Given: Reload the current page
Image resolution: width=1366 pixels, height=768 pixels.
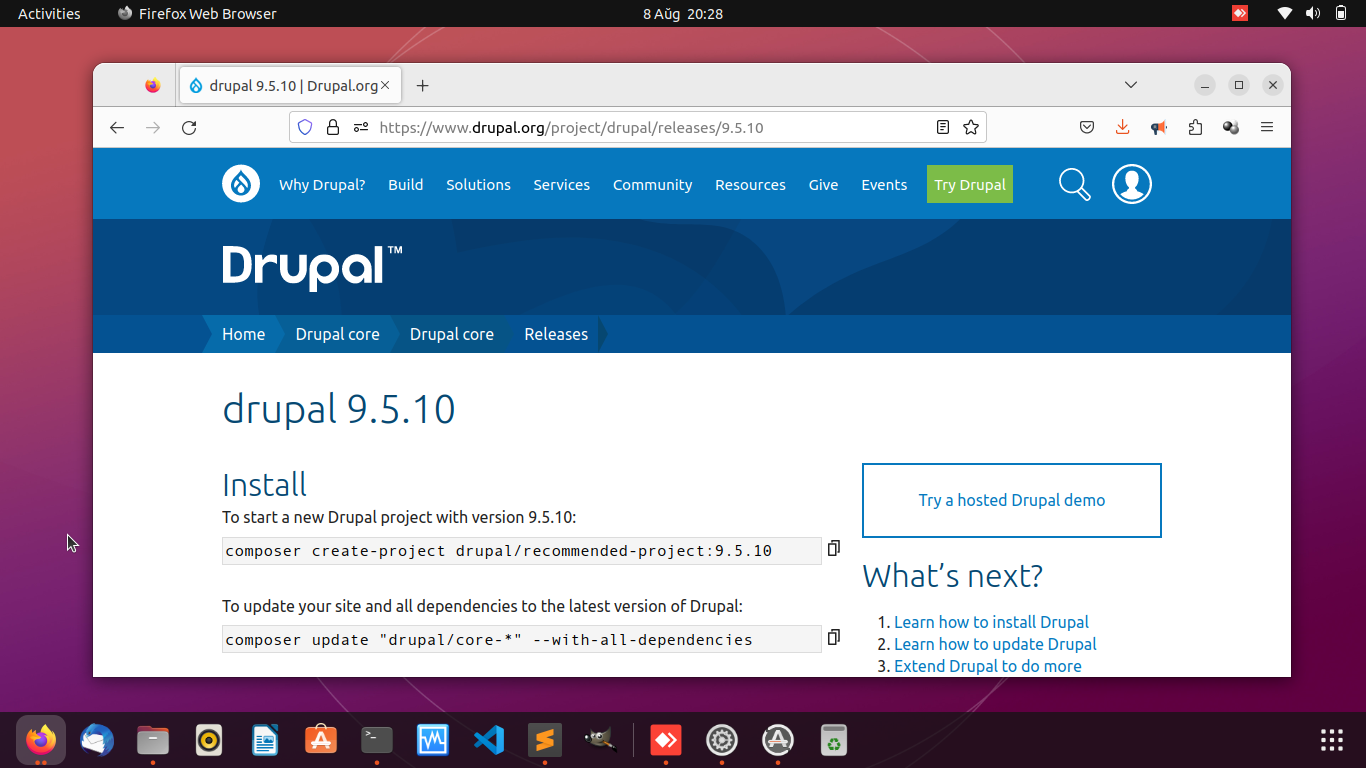Looking at the screenshot, I should 189,127.
